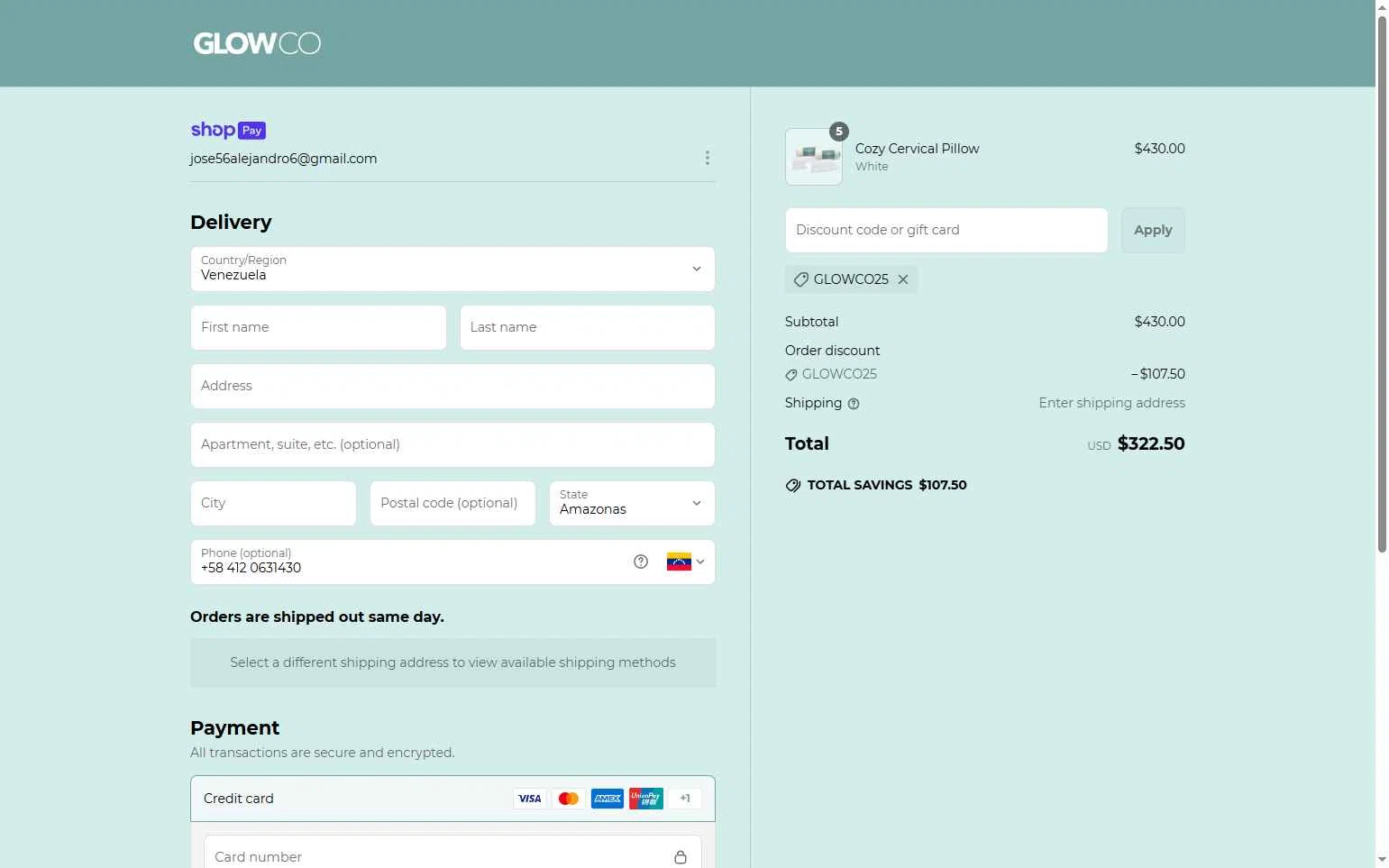1389x868 pixels.
Task: Click the Payment section heading
Action: (234, 727)
